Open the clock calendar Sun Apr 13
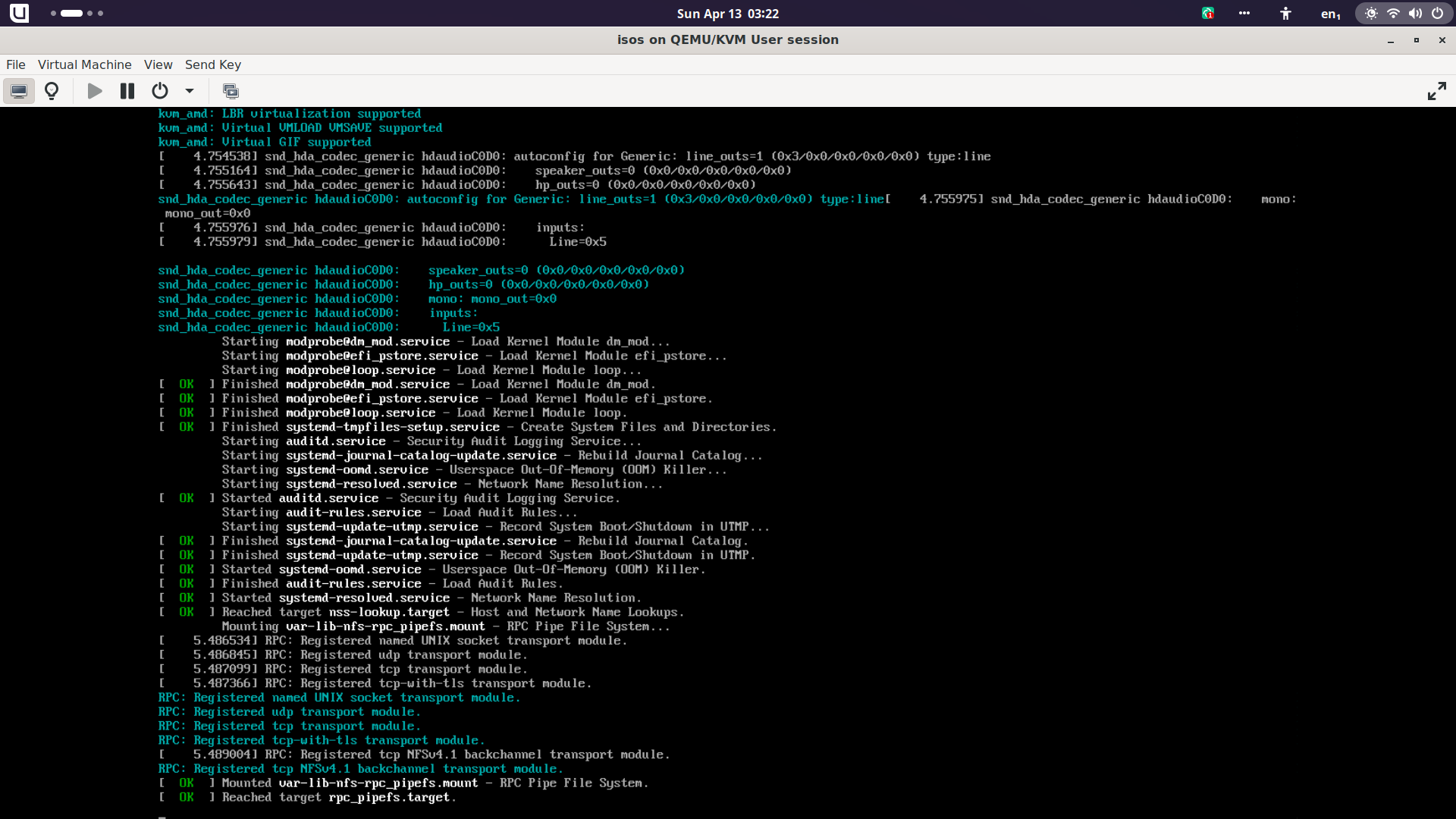The height and width of the screenshot is (819, 1456). (727, 14)
